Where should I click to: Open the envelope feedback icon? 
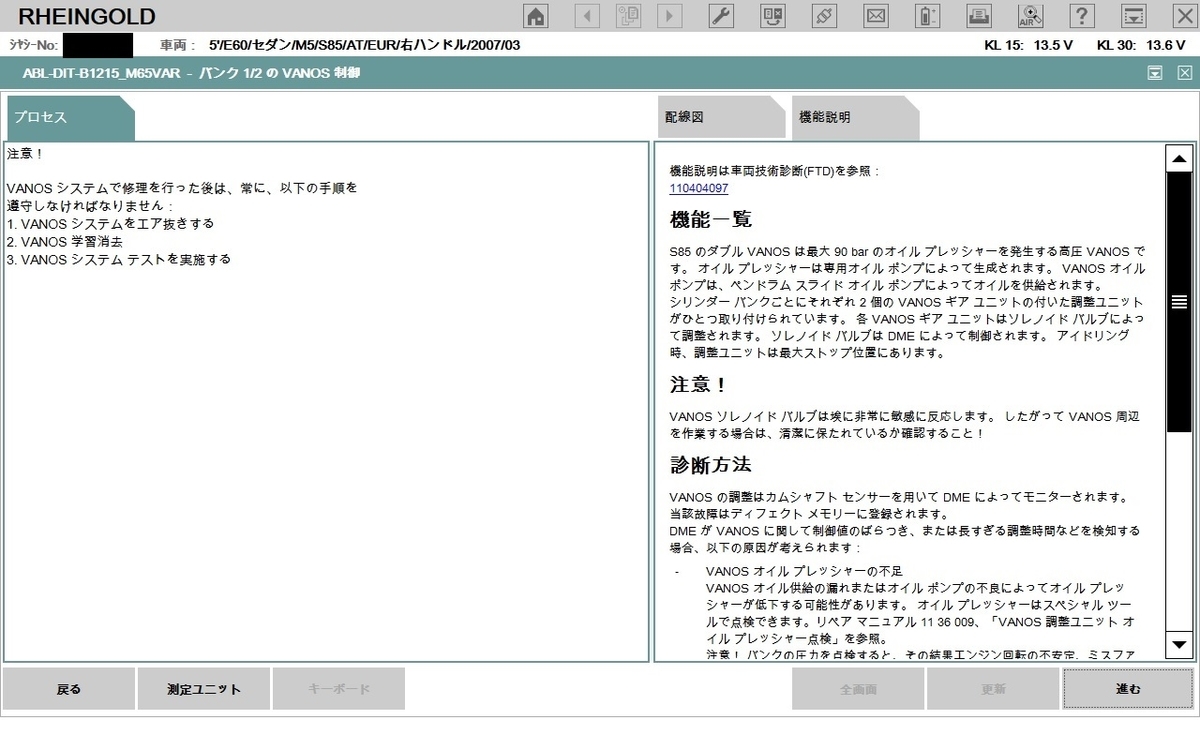[x=876, y=15]
